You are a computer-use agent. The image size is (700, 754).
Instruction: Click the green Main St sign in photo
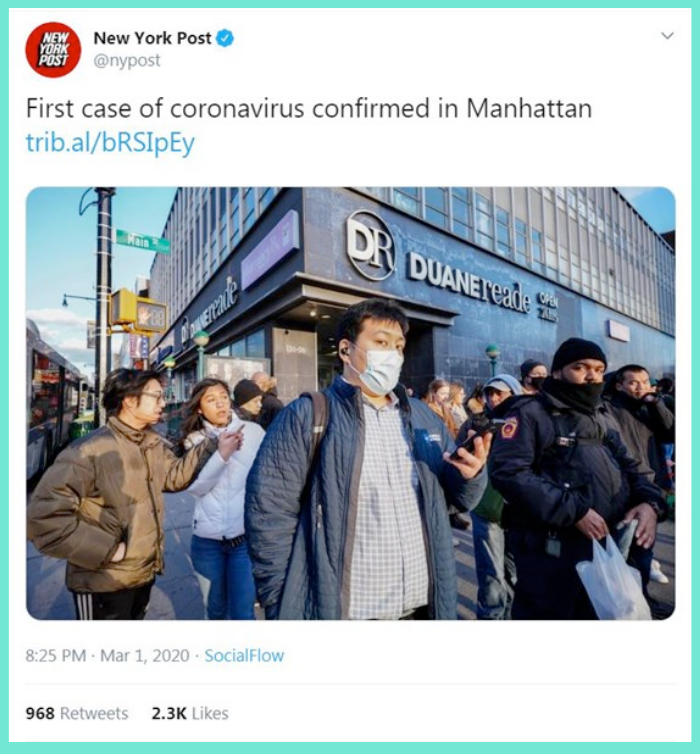coord(143,241)
